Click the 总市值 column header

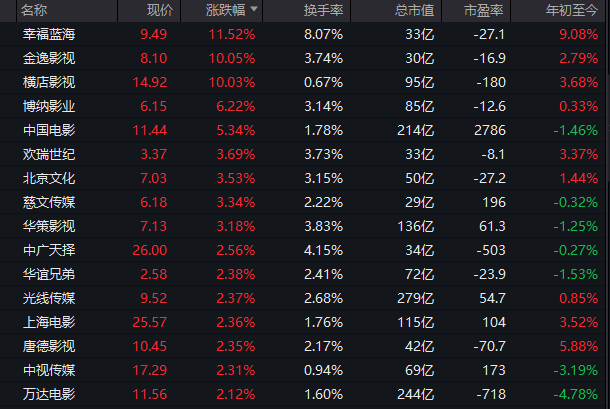(414, 10)
